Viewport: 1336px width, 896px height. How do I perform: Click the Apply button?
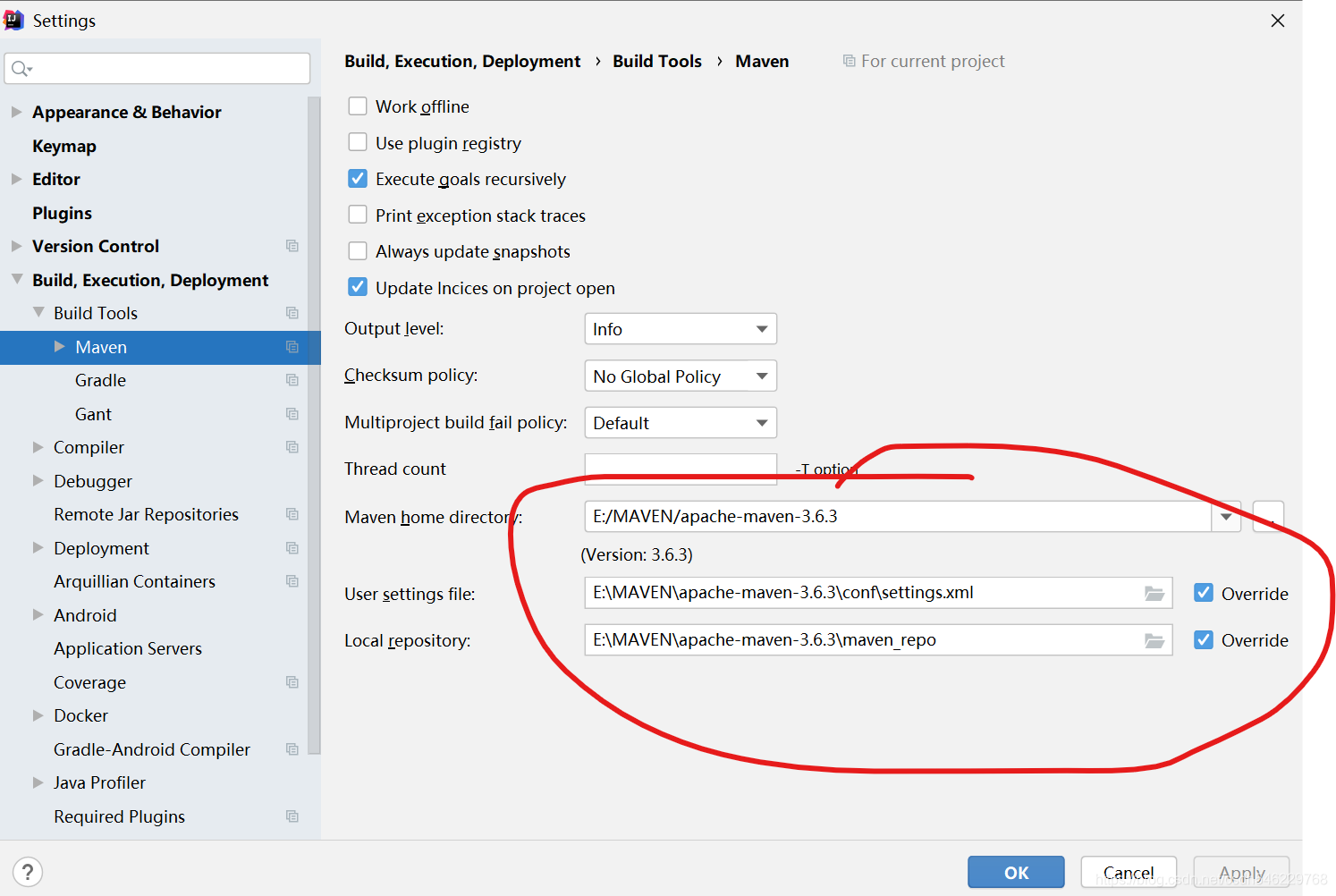(1241, 872)
